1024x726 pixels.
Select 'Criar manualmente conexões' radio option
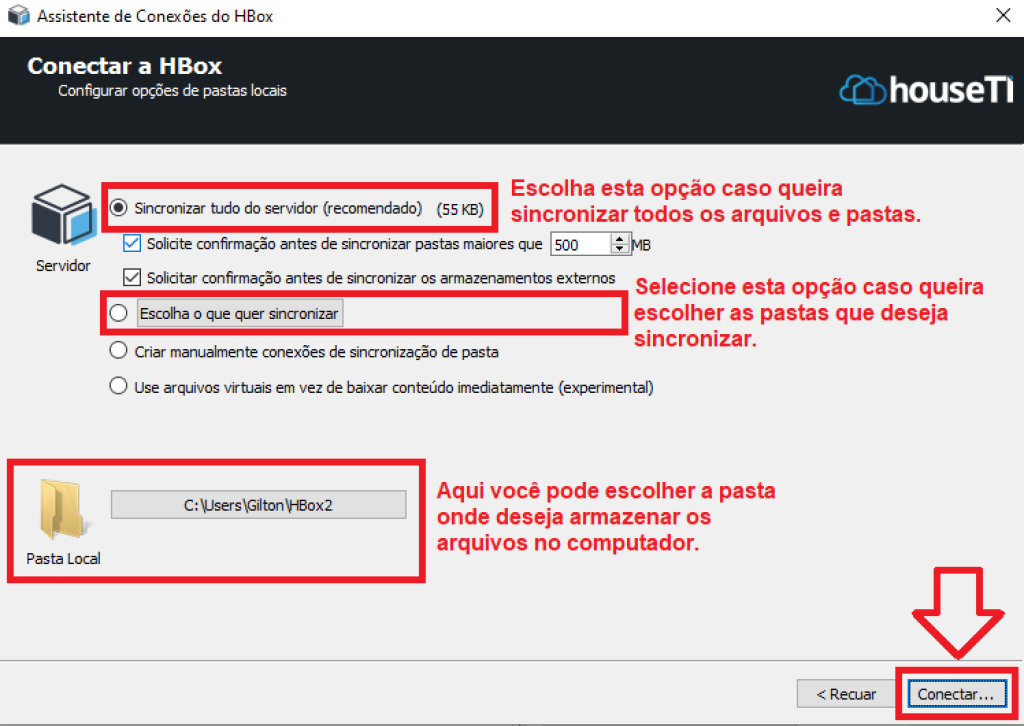118,351
